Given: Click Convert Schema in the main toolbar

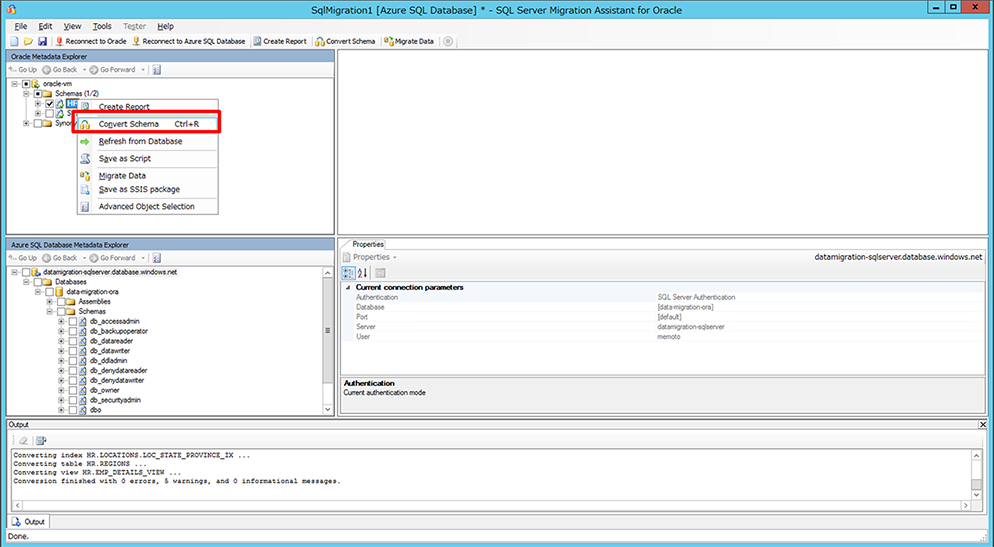Looking at the screenshot, I should click(345, 41).
